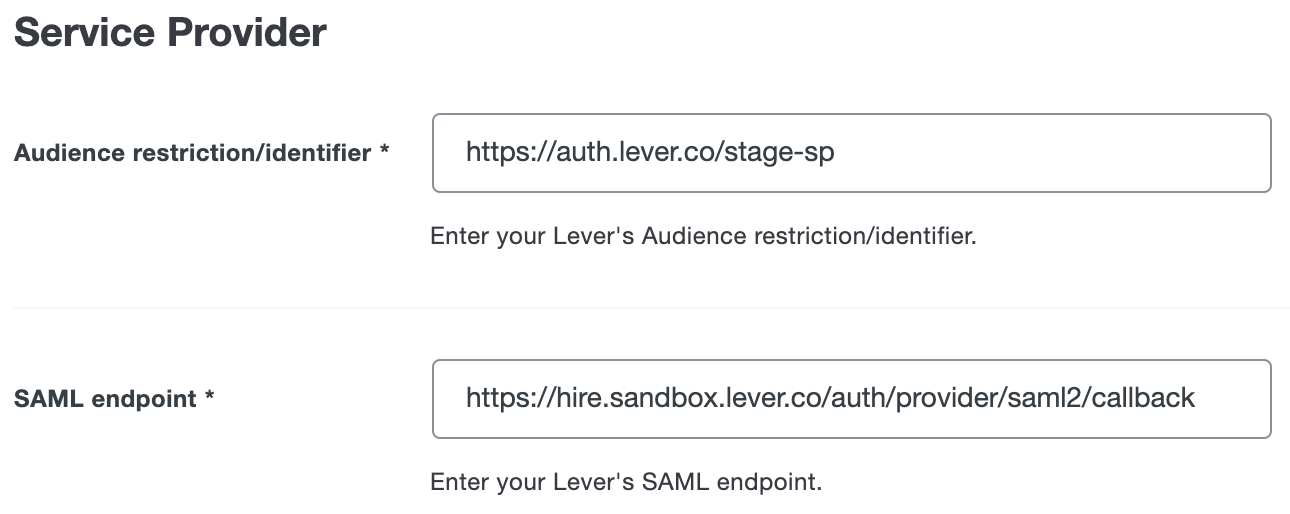This screenshot has height=514, width=1290.
Task: Click the "Enter your Lever's SAML endpoint" hint
Action: click(625, 482)
